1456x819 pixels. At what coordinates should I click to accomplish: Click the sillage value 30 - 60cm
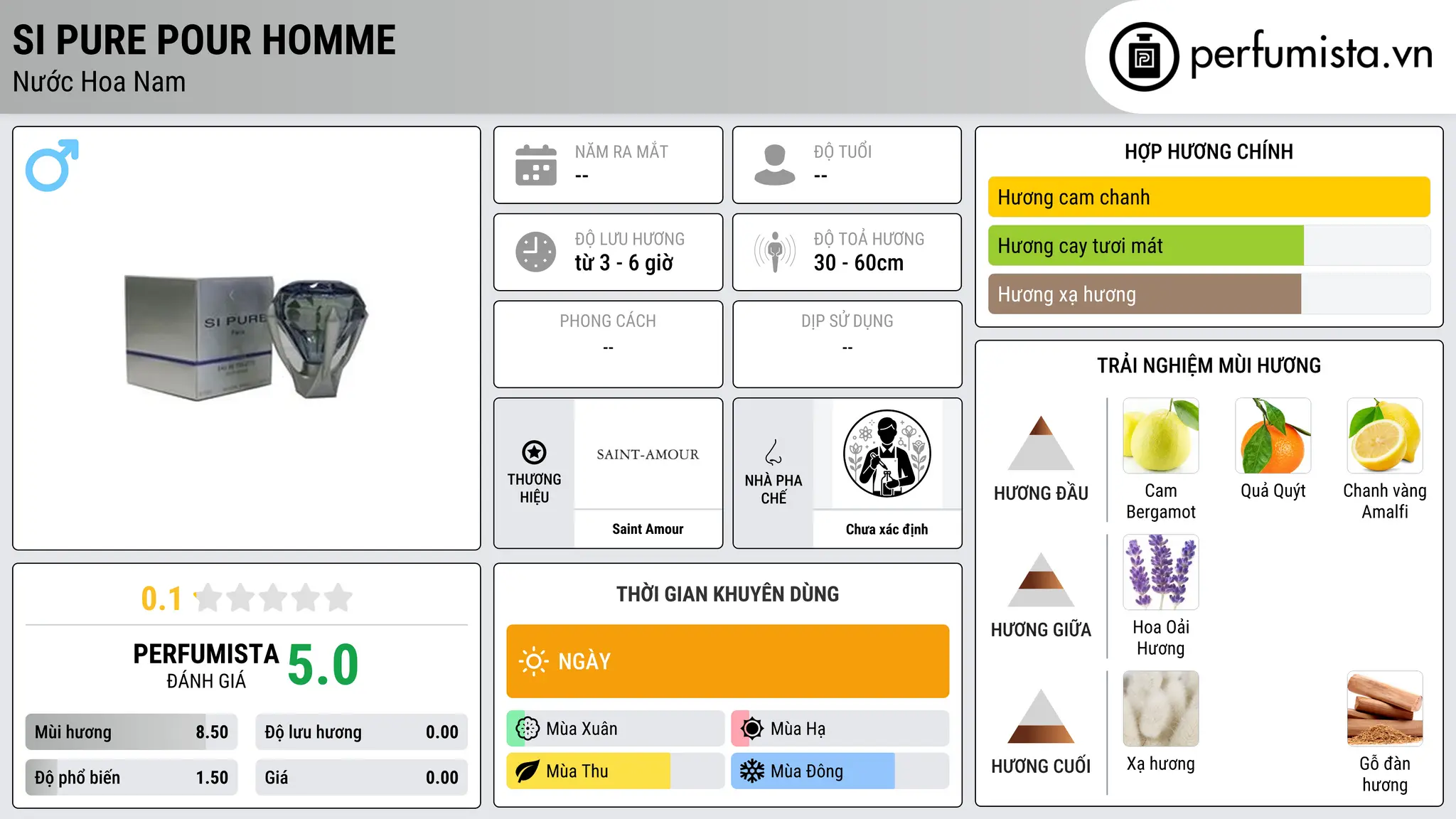(x=859, y=263)
